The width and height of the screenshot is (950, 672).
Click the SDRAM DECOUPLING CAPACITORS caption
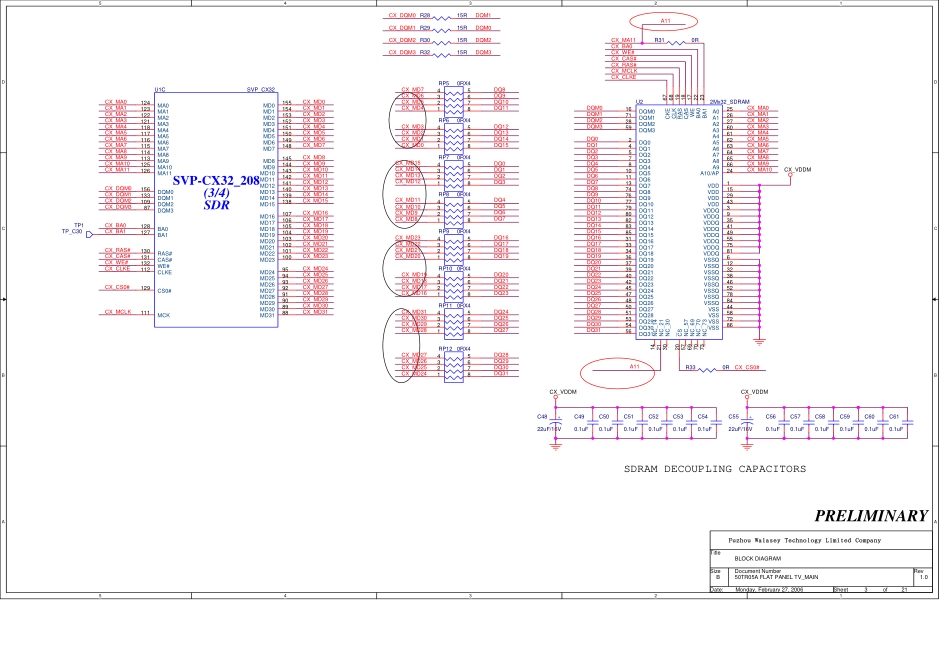pyautogui.click(x=714, y=469)
